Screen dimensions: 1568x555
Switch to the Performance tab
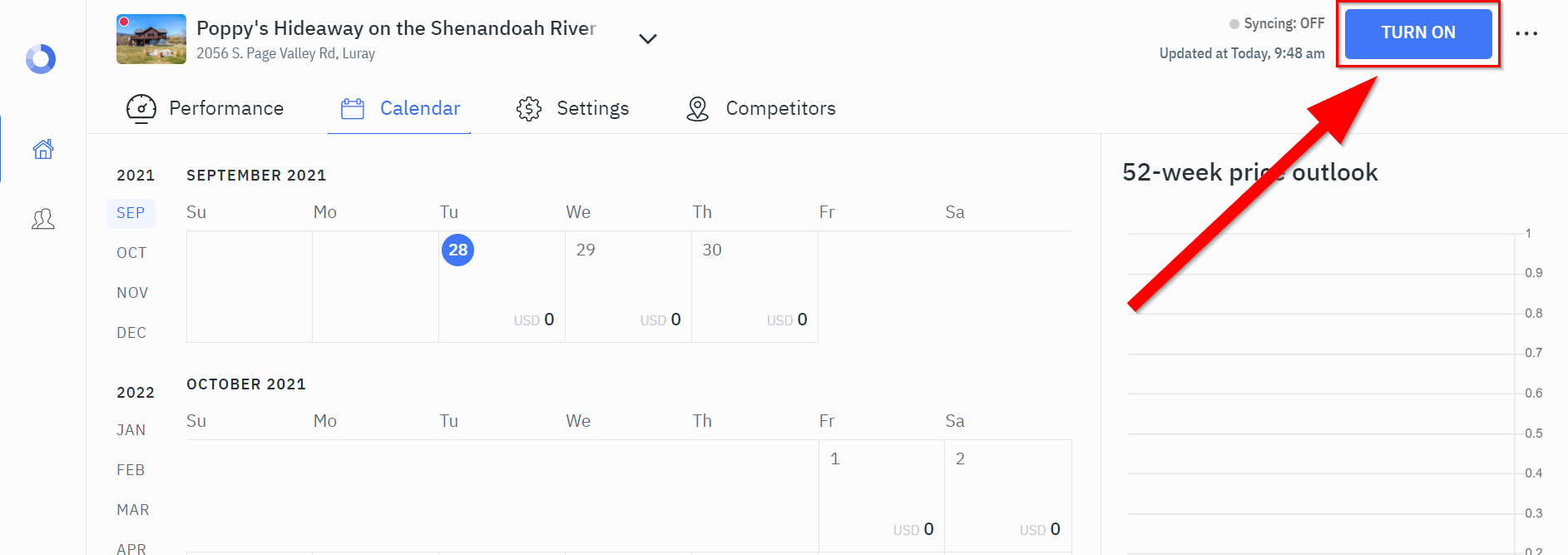(x=225, y=109)
